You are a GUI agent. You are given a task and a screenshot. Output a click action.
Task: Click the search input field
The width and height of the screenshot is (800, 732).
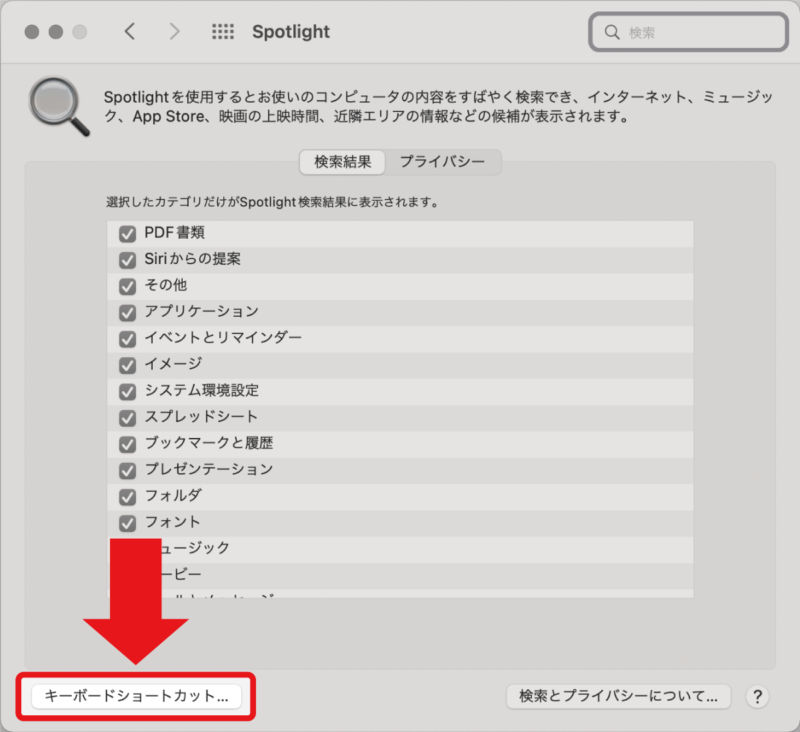pos(688,32)
